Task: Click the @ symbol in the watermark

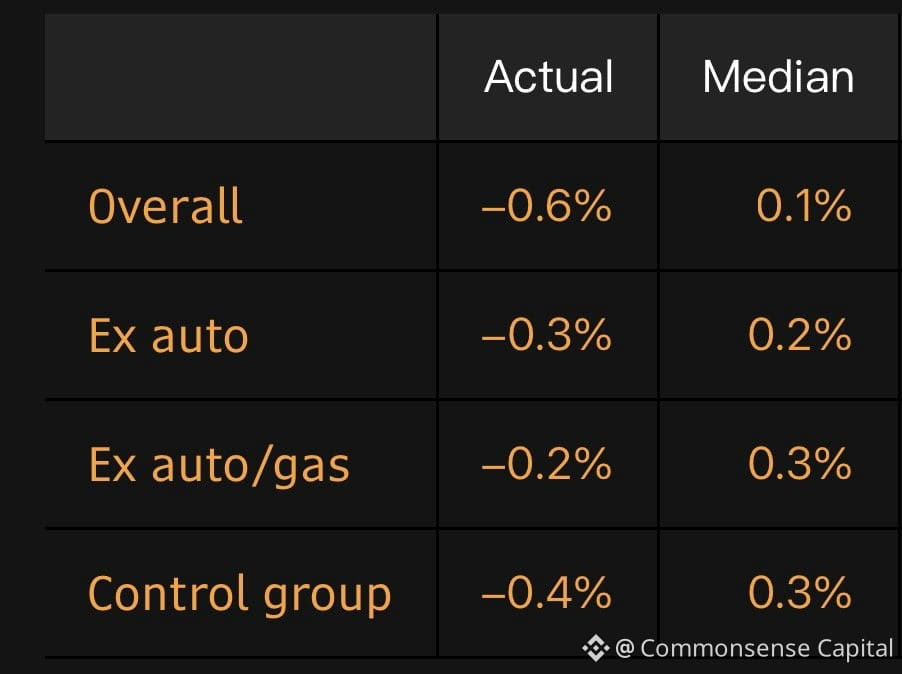Action: [x=625, y=649]
